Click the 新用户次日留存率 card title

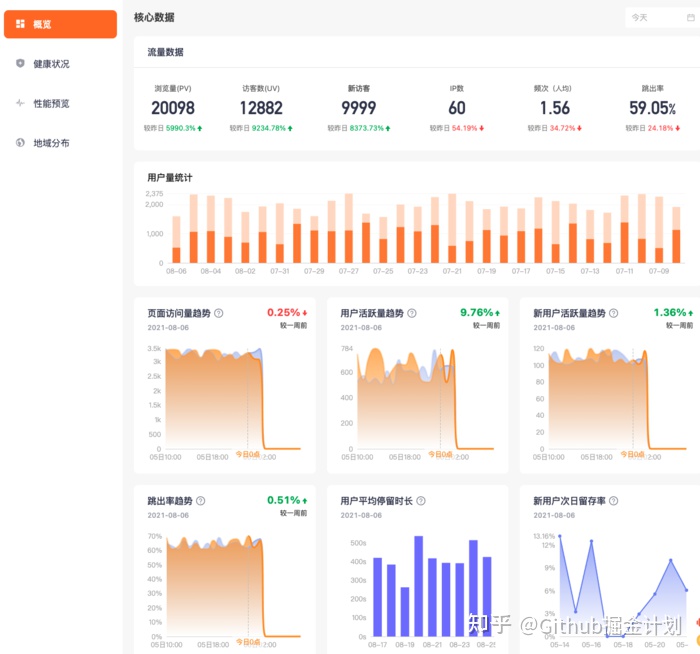point(570,501)
